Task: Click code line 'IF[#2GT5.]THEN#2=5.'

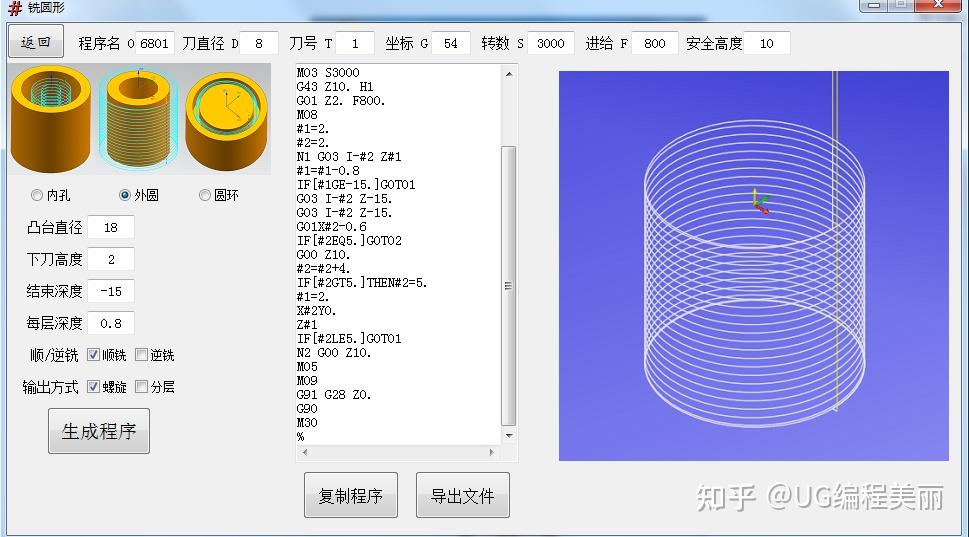Action: [362, 282]
